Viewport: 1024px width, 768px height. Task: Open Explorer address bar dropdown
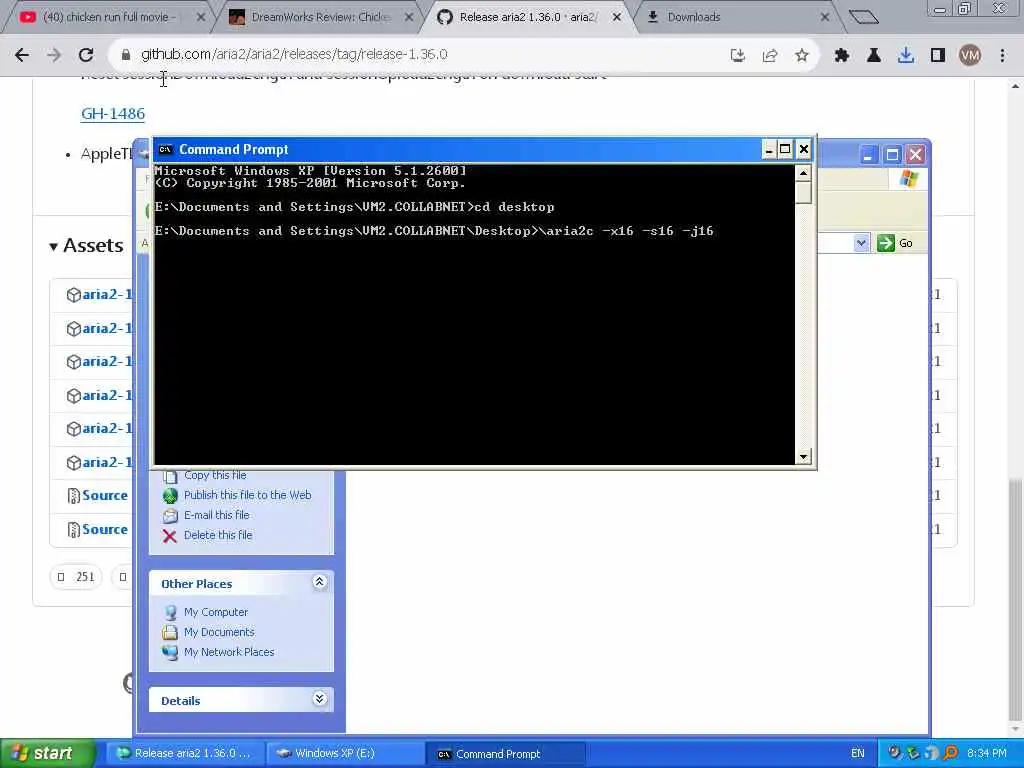(x=861, y=244)
